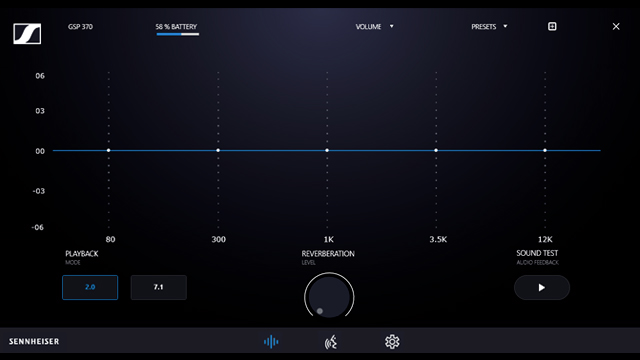Click the SENNHEISER brand text
This screenshot has height=360, width=640.
point(34,341)
